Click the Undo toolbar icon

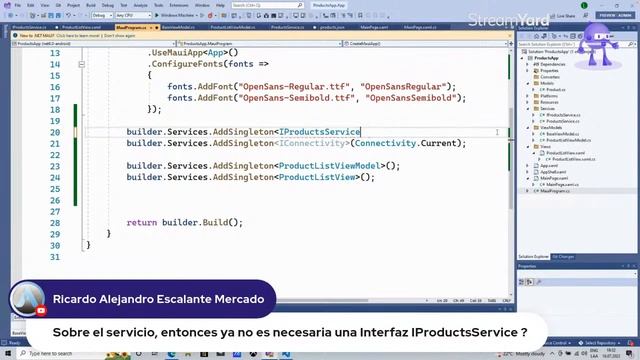69,16
